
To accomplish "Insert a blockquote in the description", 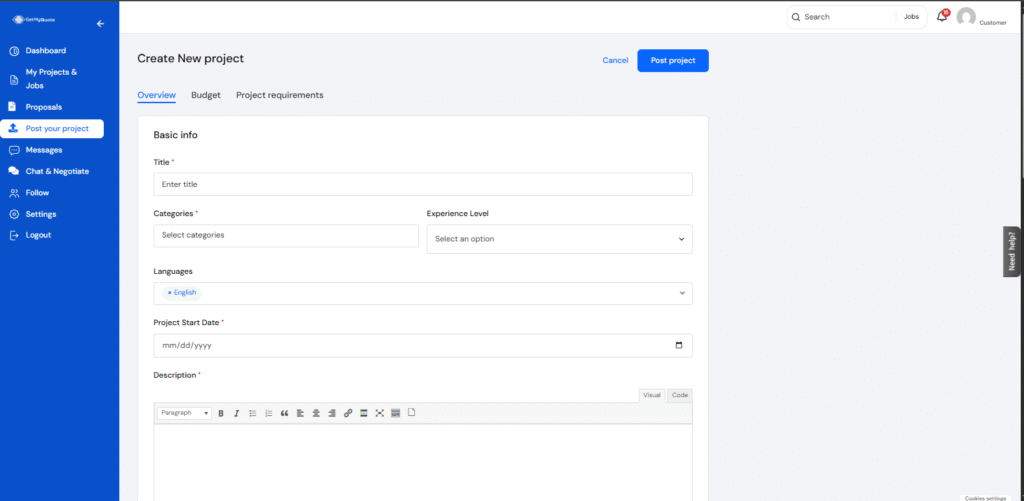I will pos(284,413).
